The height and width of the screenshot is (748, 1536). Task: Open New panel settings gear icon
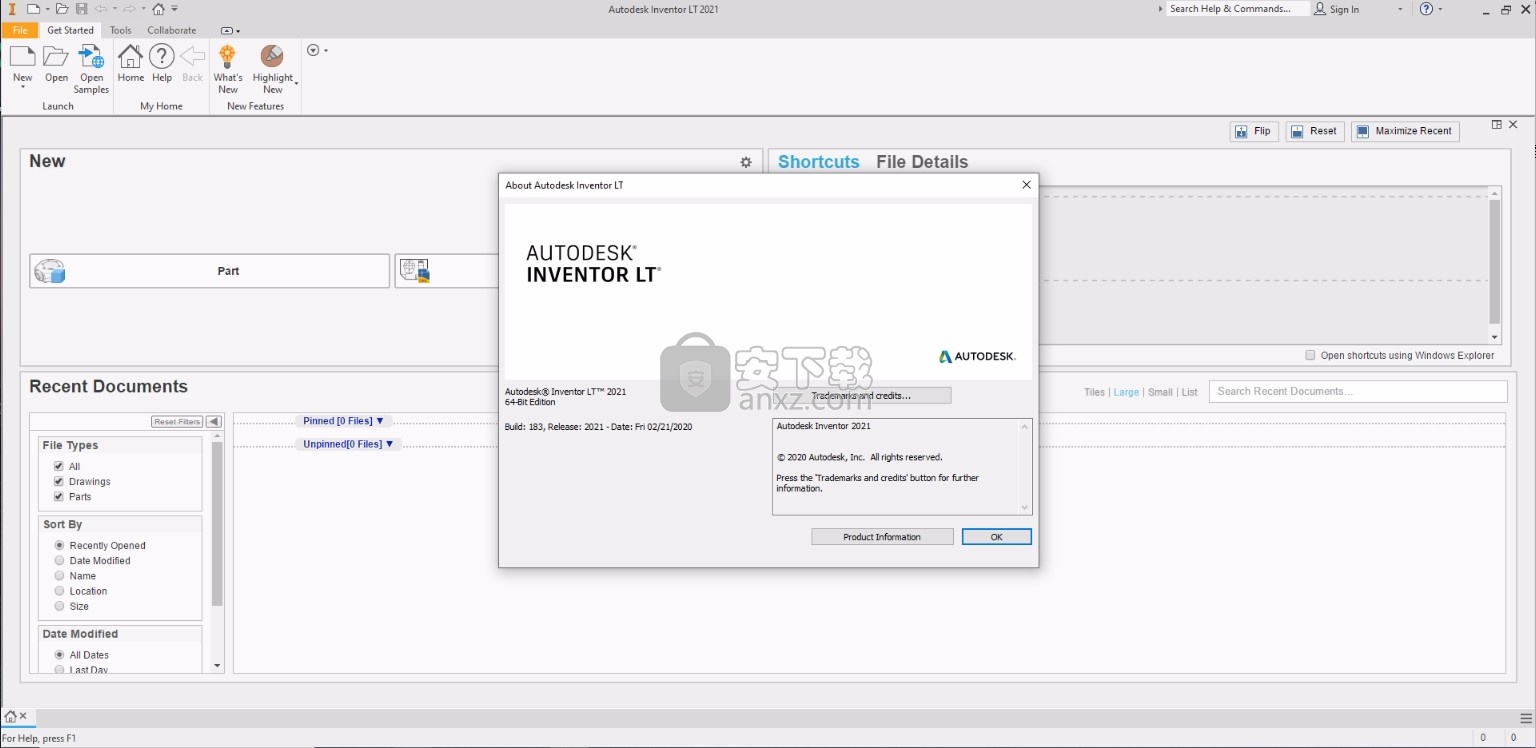click(x=746, y=162)
